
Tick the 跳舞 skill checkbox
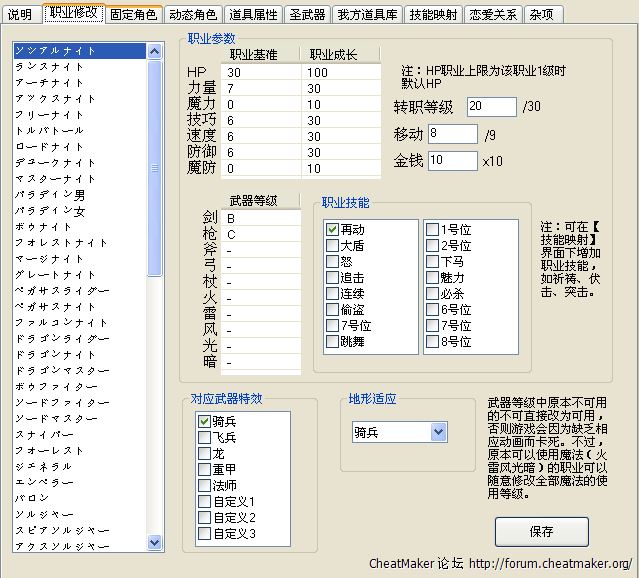(333, 342)
